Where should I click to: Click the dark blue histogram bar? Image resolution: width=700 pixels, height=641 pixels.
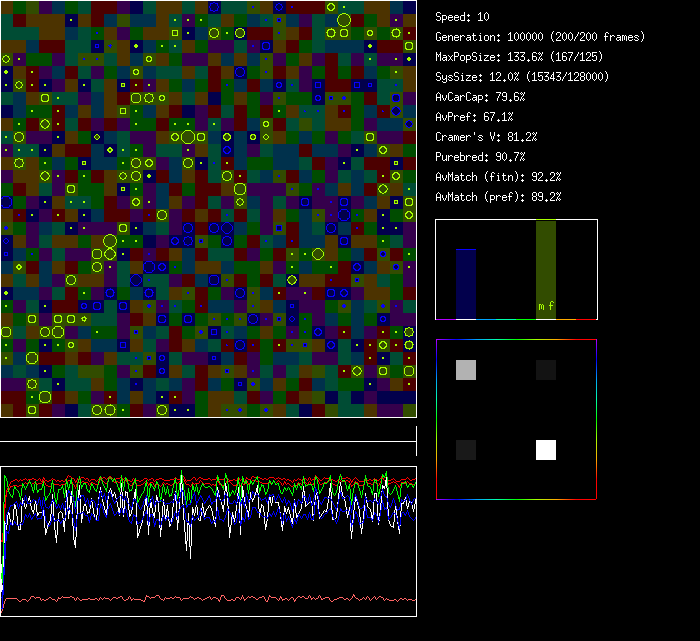click(x=466, y=284)
